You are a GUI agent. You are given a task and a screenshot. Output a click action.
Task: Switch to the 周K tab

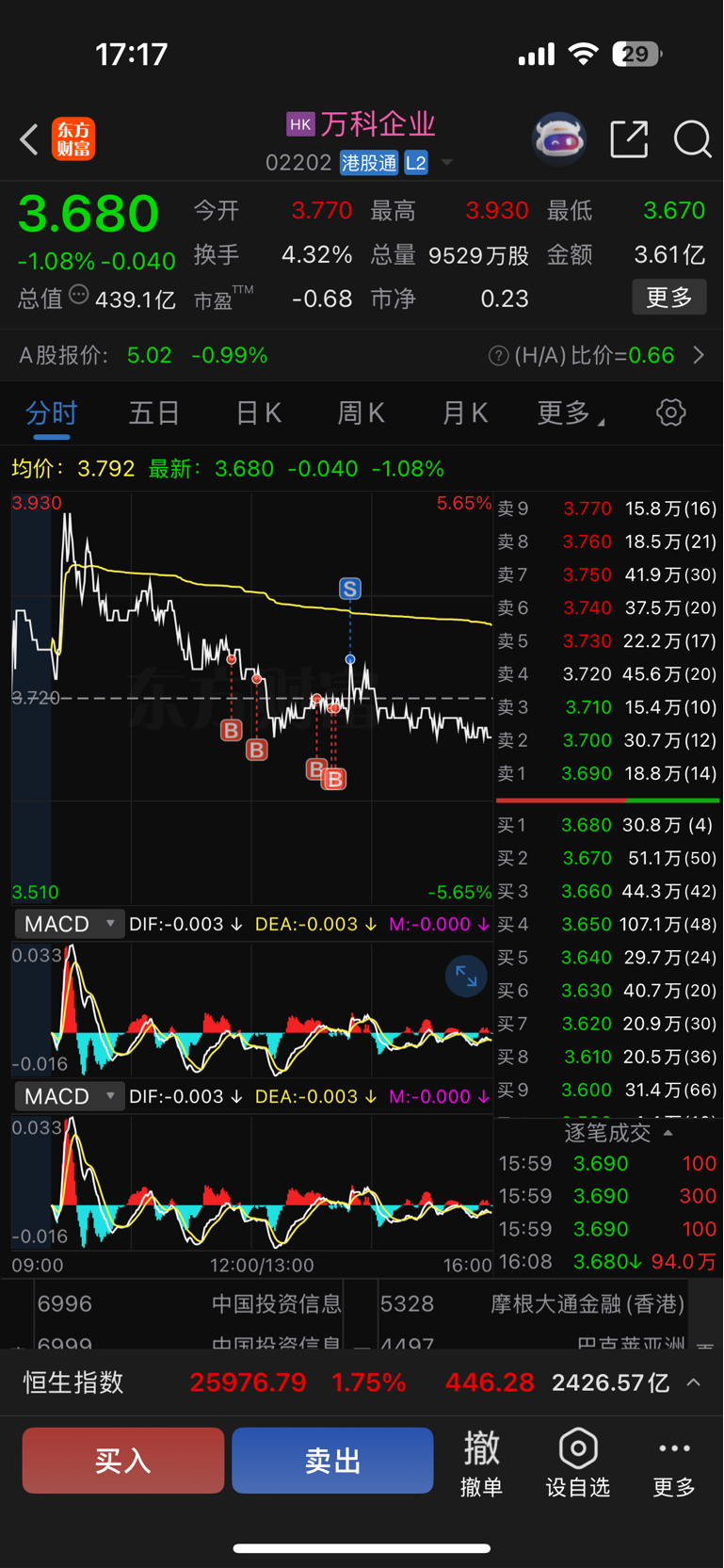pyautogui.click(x=361, y=412)
